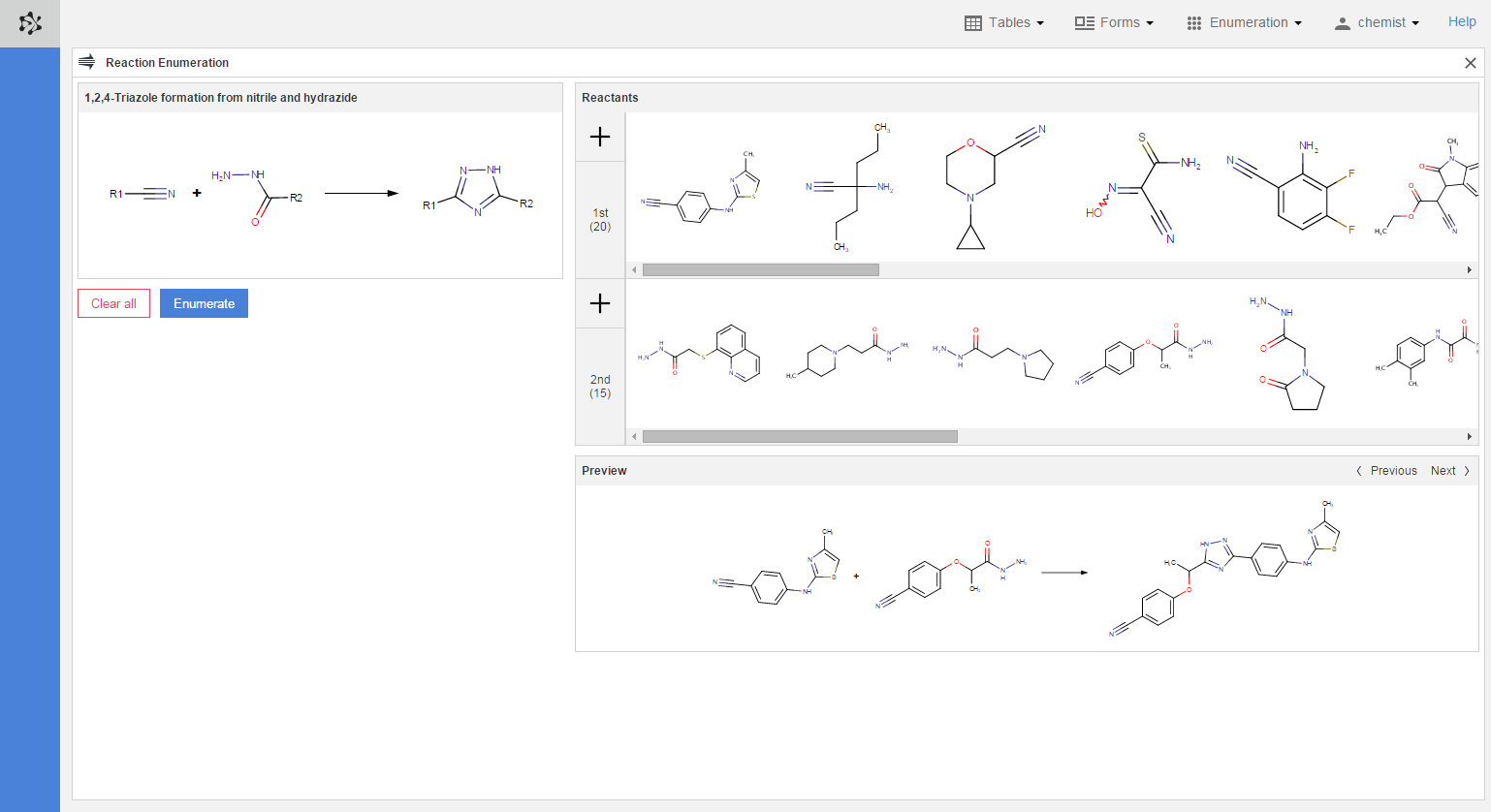Click 1st reactants scroll right arrow
This screenshot has width=1491, height=812.
tap(1470, 270)
